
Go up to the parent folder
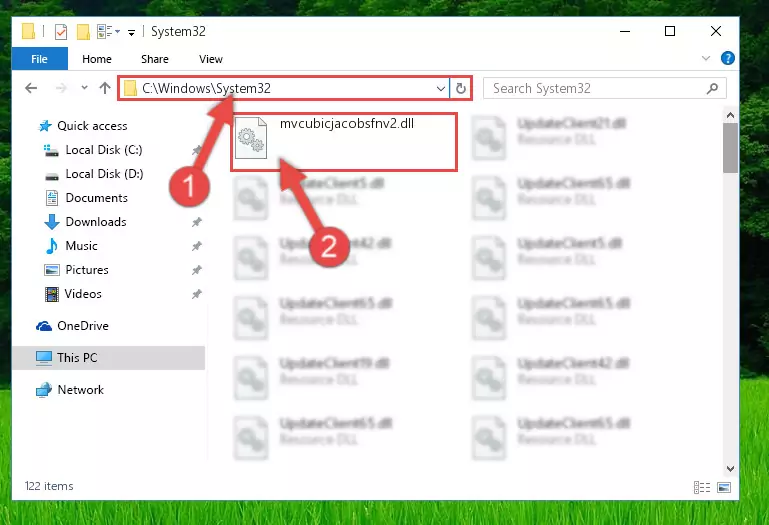coord(104,88)
